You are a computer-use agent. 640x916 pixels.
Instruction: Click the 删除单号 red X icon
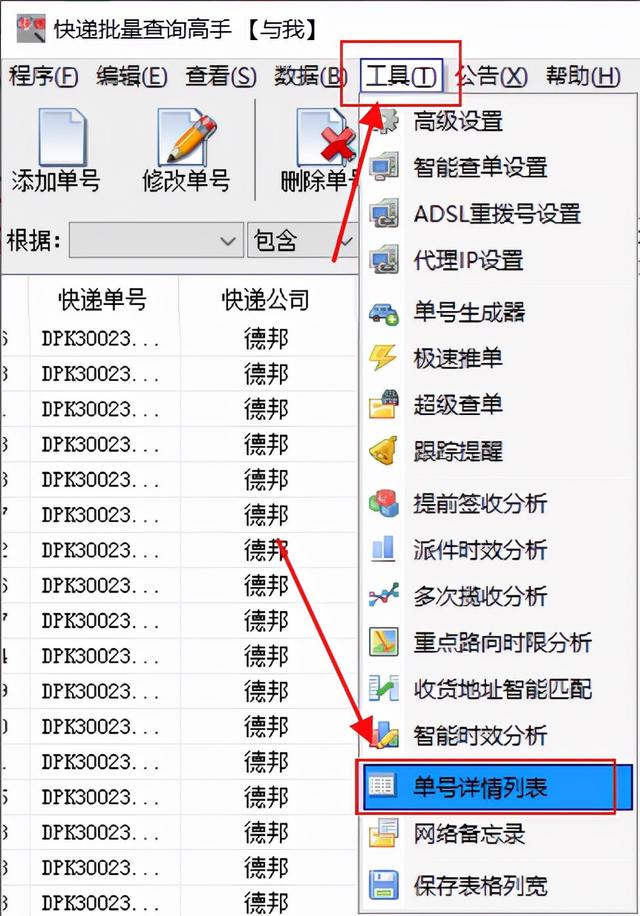click(326, 138)
